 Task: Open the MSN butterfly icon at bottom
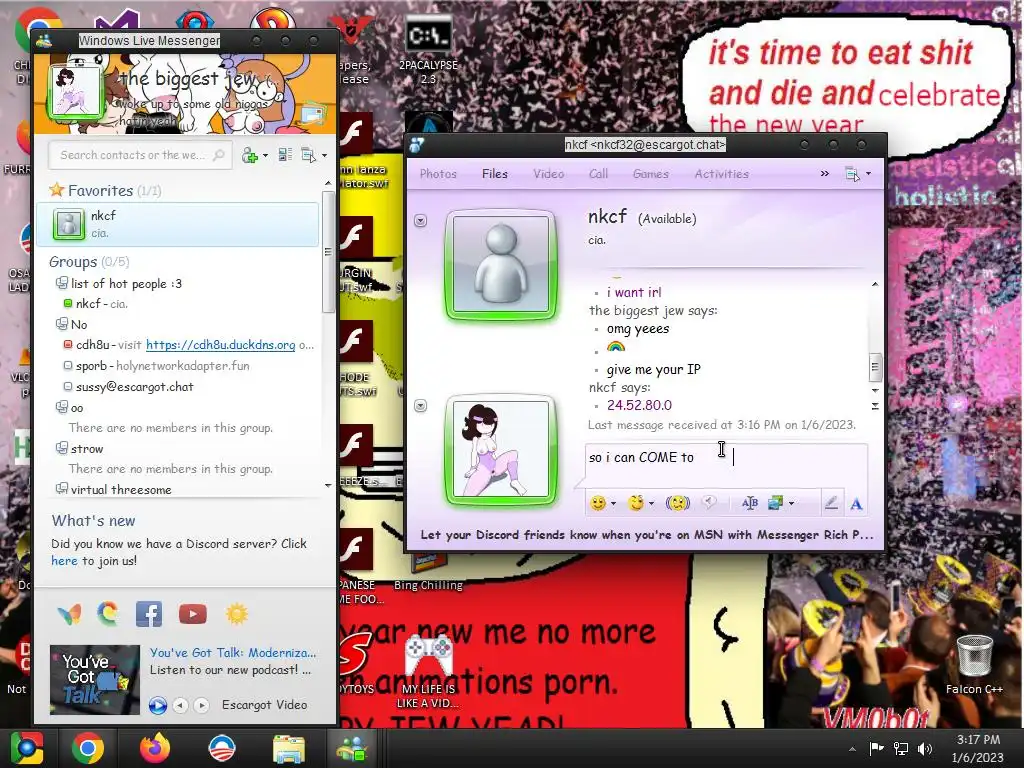pyautogui.click(x=69, y=614)
